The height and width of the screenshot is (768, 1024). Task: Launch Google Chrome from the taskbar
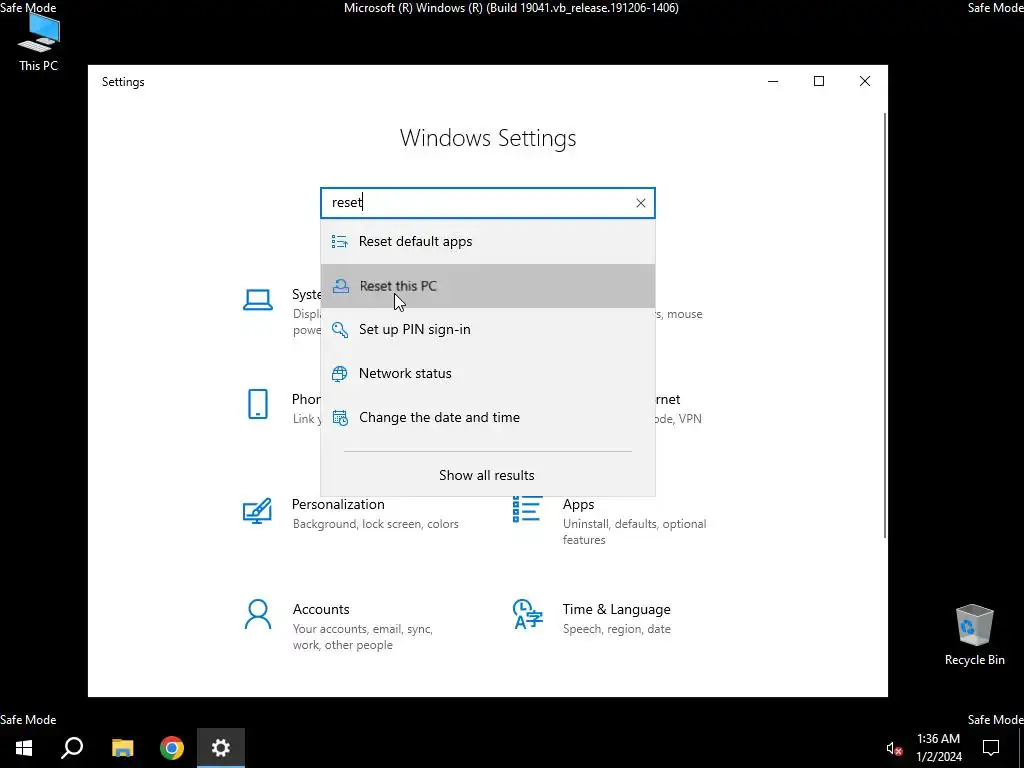172,748
